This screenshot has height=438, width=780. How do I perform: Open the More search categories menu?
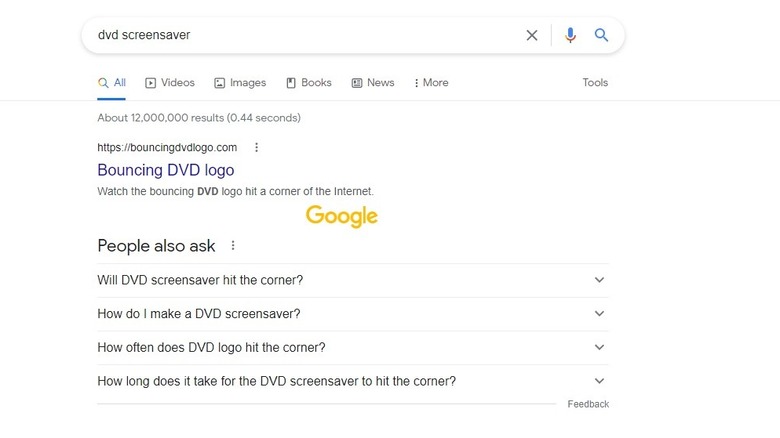tap(430, 83)
